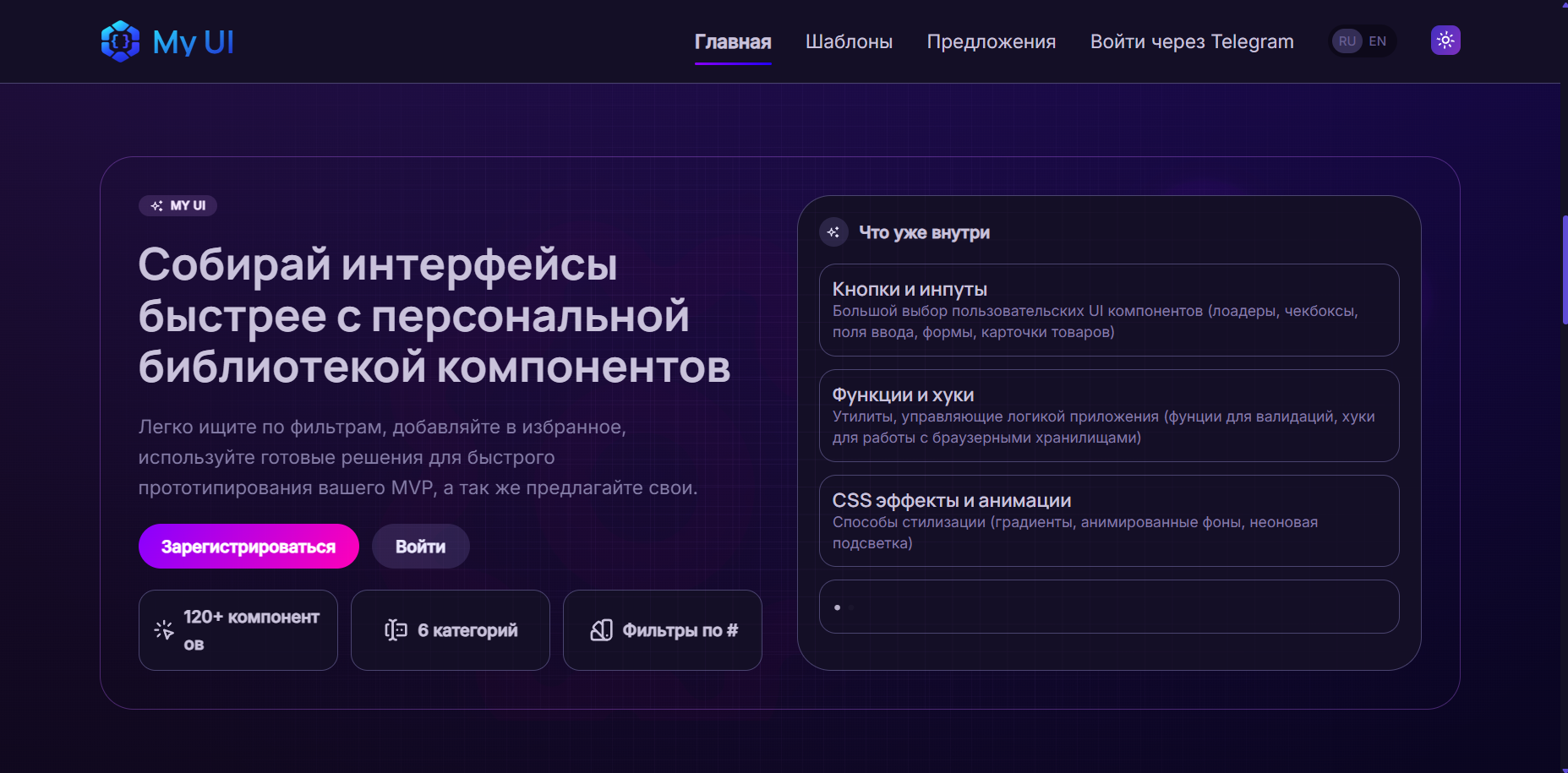The height and width of the screenshot is (773, 1568).
Task: Click the "120+ компонентов" stat card
Action: (x=238, y=630)
